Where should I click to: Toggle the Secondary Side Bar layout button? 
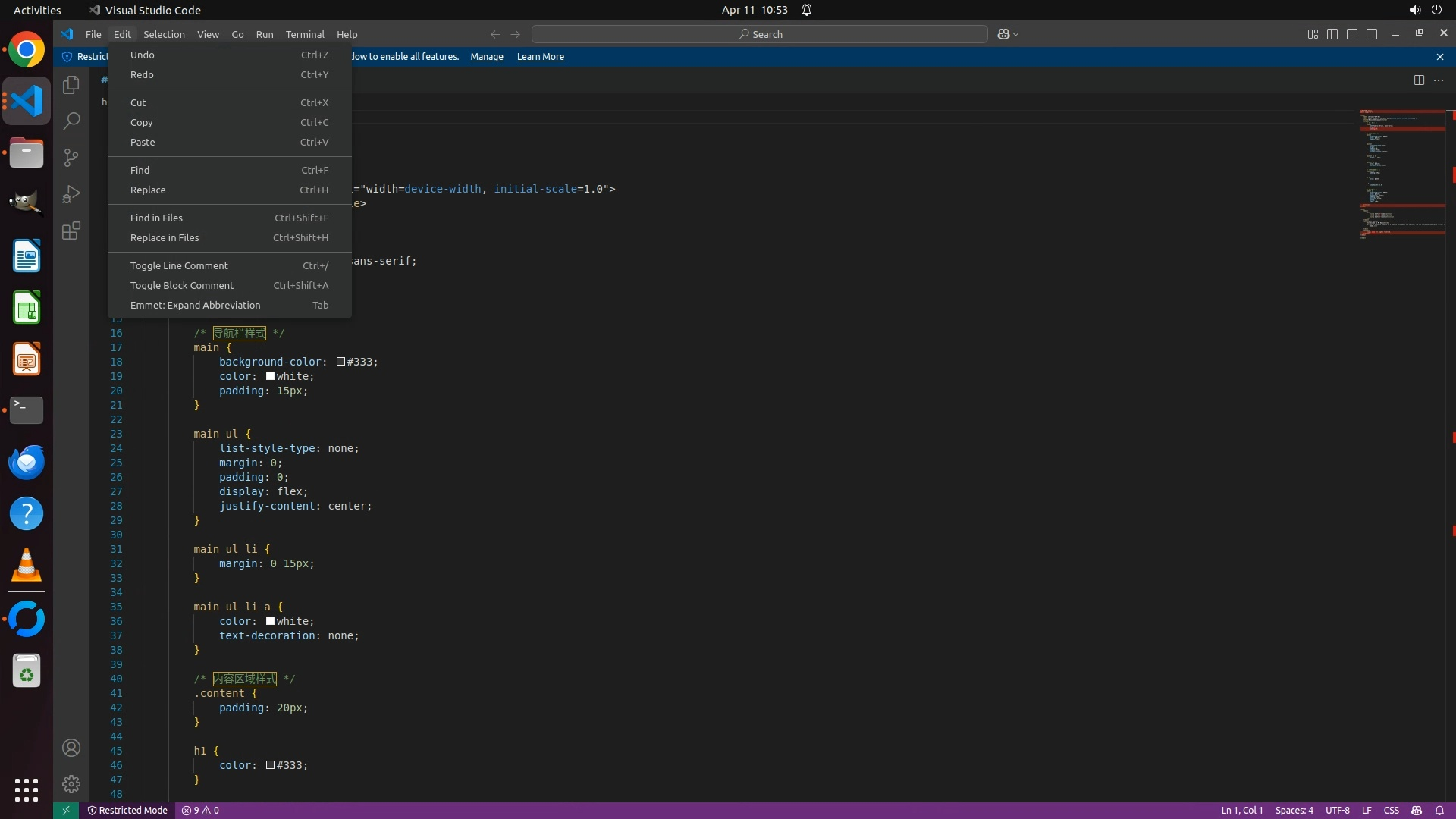pos(1372,34)
